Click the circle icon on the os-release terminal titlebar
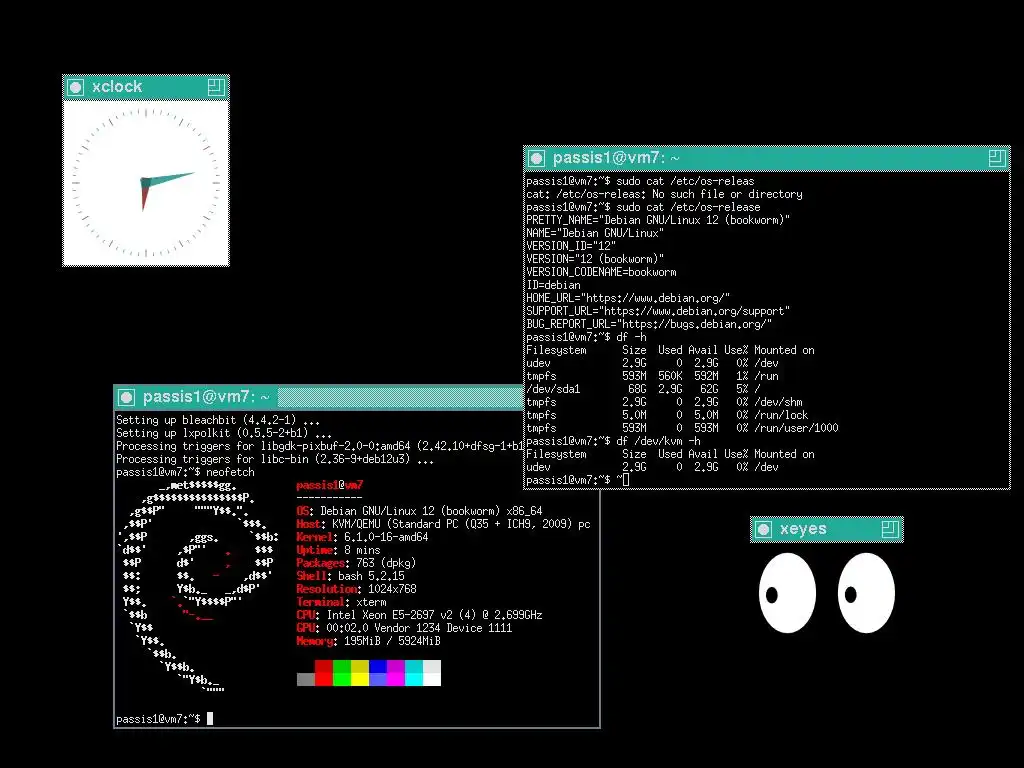The width and height of the screenshot is (1024, 768). [537, 158]
